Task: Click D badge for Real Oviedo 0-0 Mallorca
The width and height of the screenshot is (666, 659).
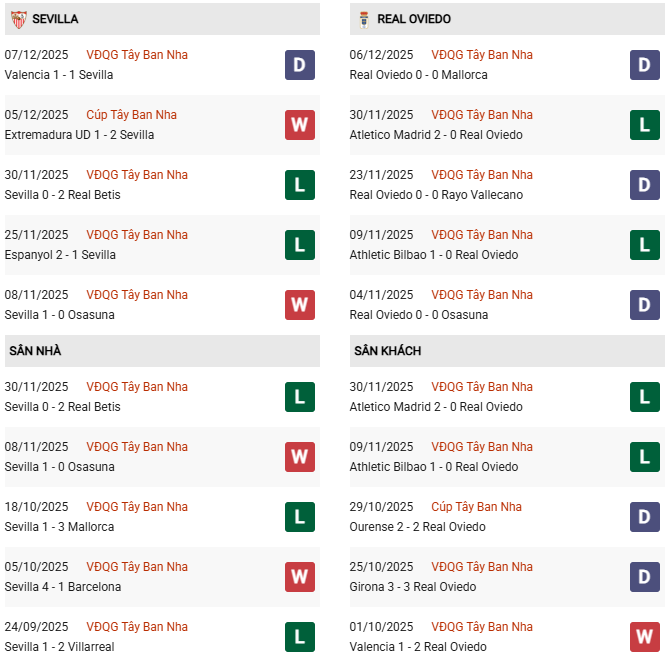Action: [x=645, y=65]
